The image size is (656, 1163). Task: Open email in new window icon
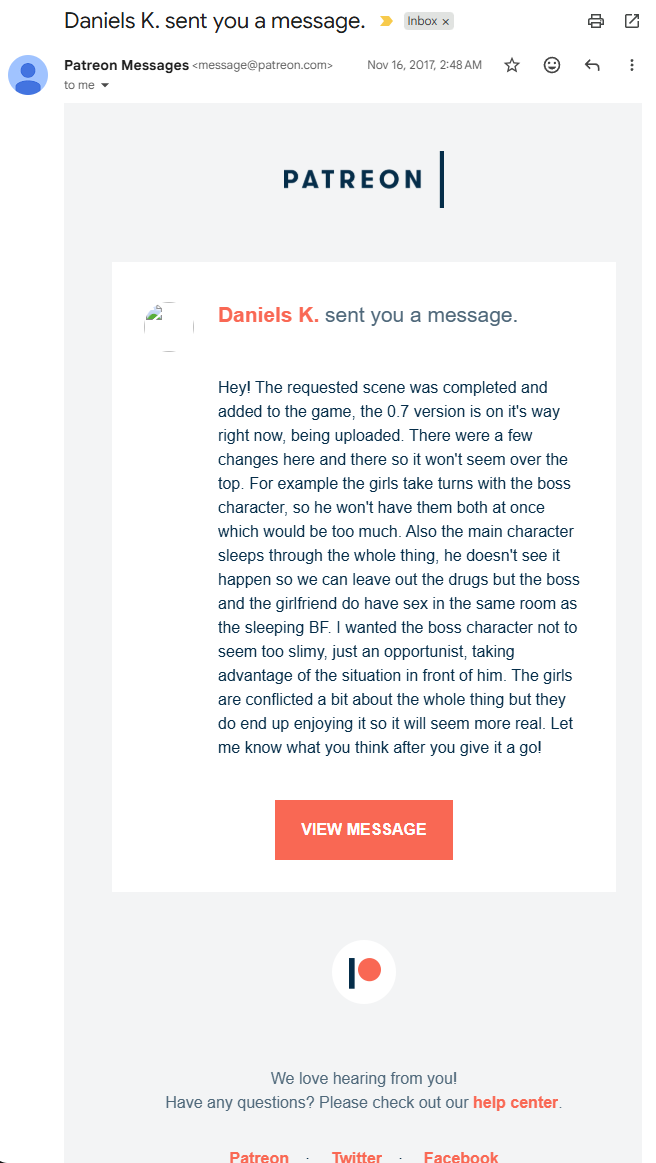point(631,21)
